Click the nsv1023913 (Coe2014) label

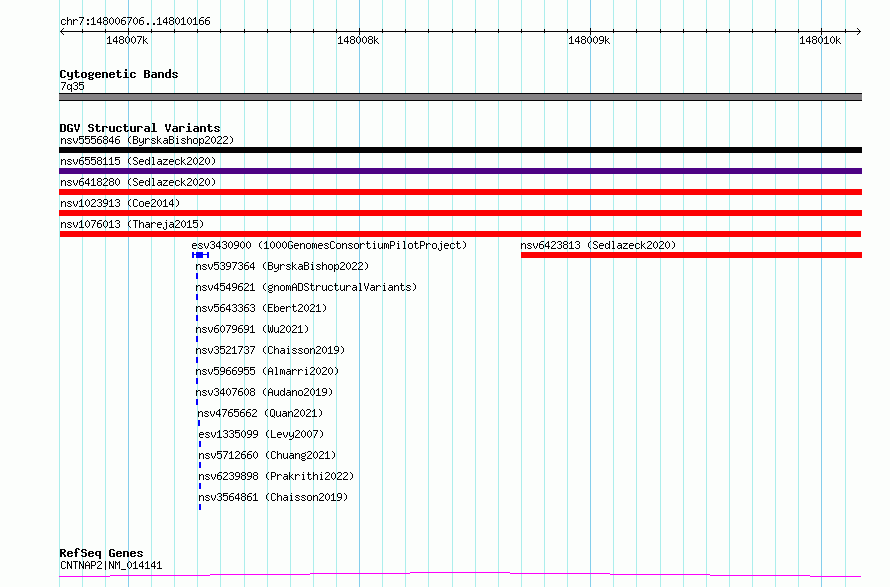point(120,203)
